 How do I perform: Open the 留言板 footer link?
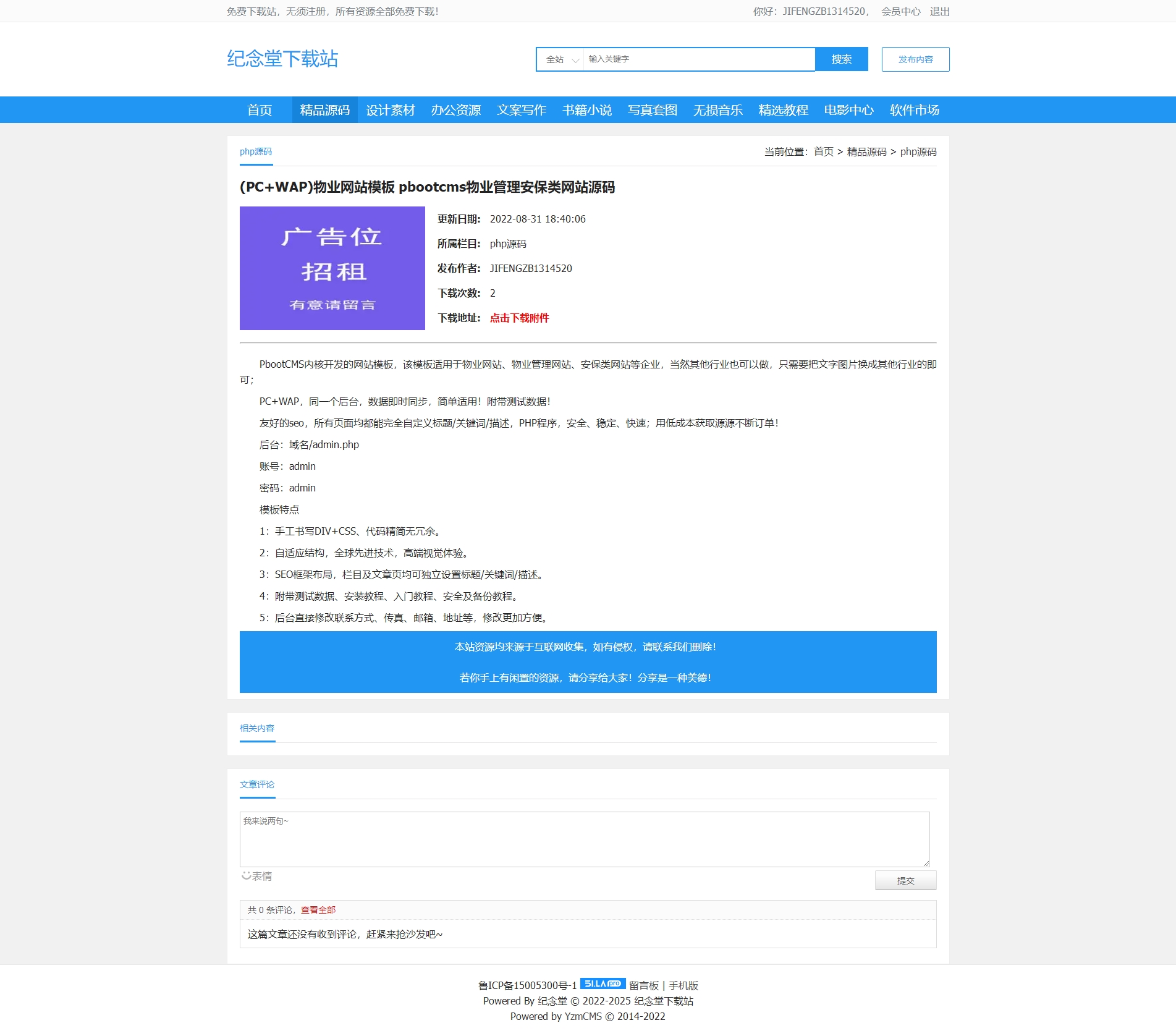644,985
